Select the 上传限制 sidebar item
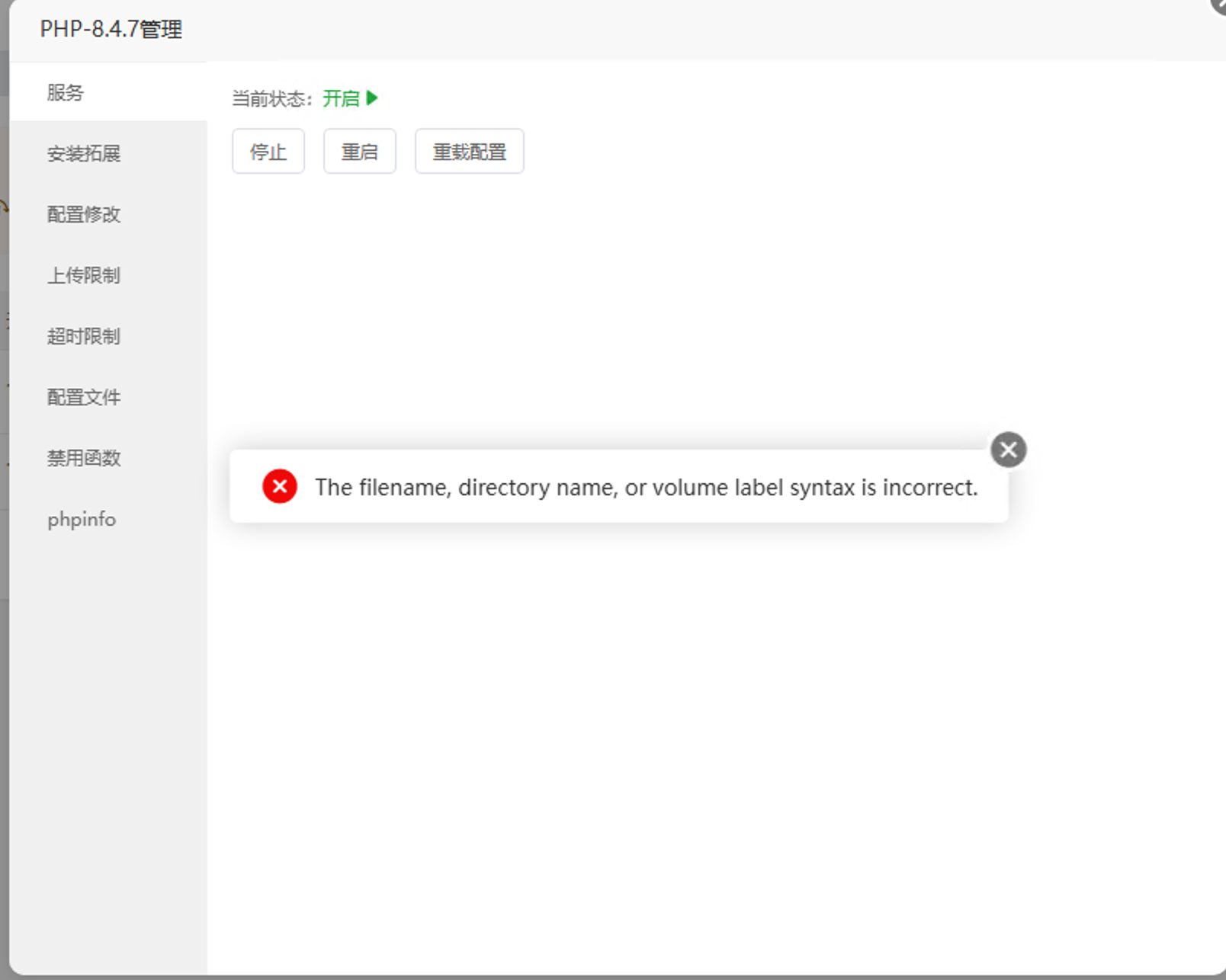The width and height of the screenshot is (1226, 980). (84, 276)
